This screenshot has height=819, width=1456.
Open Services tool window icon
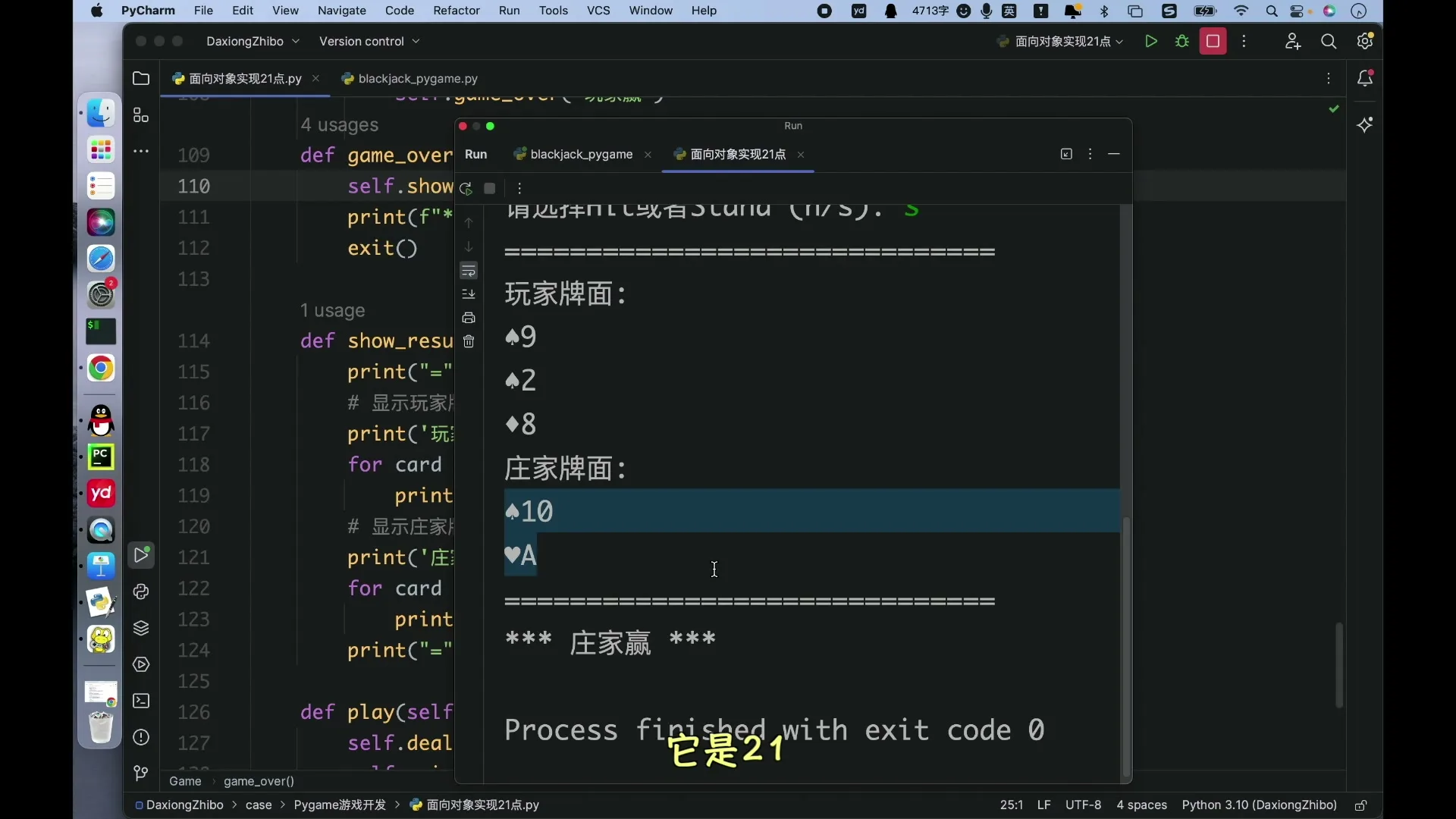(141, 665)
